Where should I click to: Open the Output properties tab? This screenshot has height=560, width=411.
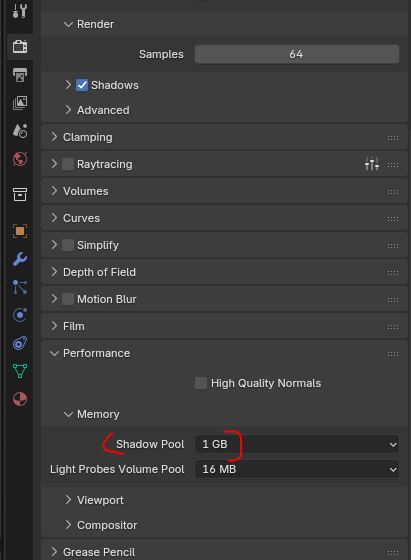tap(20, 75)
